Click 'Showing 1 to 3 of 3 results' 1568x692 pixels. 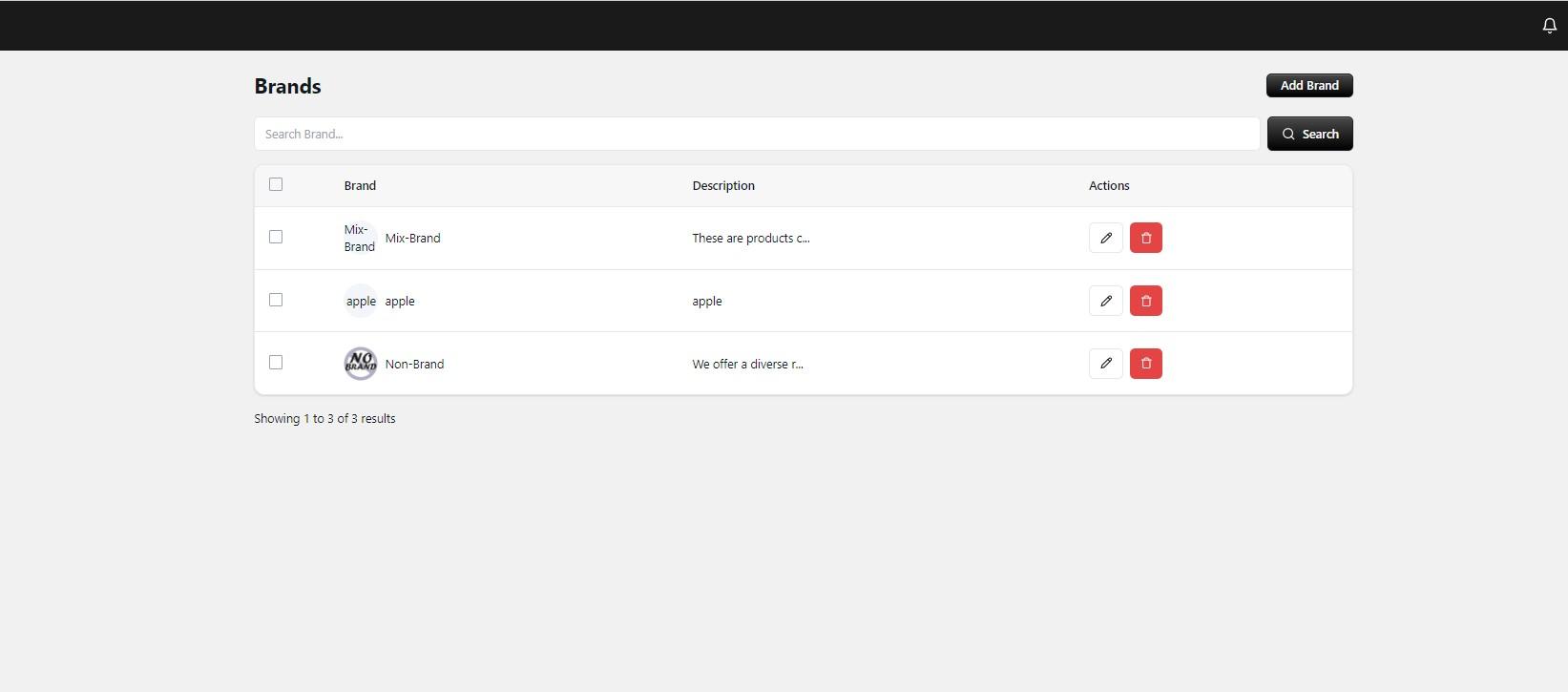[x=324, y=419]
